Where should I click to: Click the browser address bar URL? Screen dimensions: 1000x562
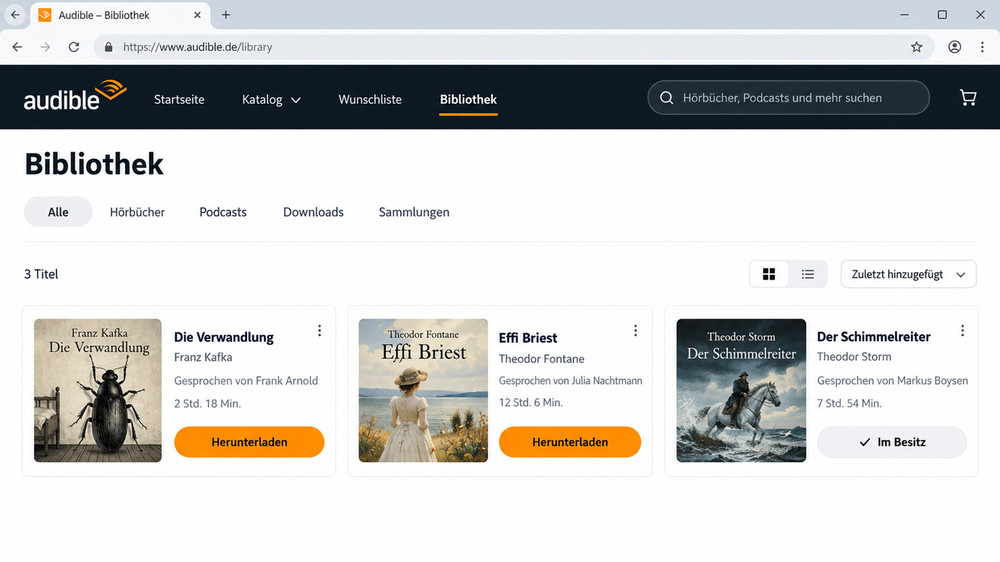click(x=198, y=47)
